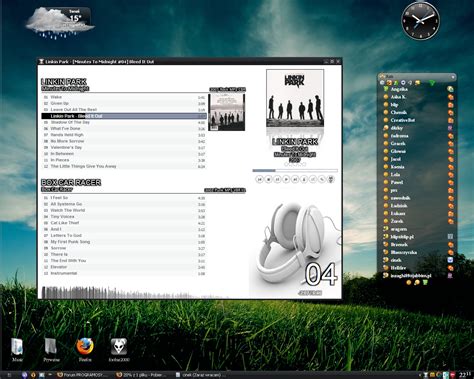The image size is (474, 379).
Task: Click round blue icon in messenger toolbar
Action: 403,83
